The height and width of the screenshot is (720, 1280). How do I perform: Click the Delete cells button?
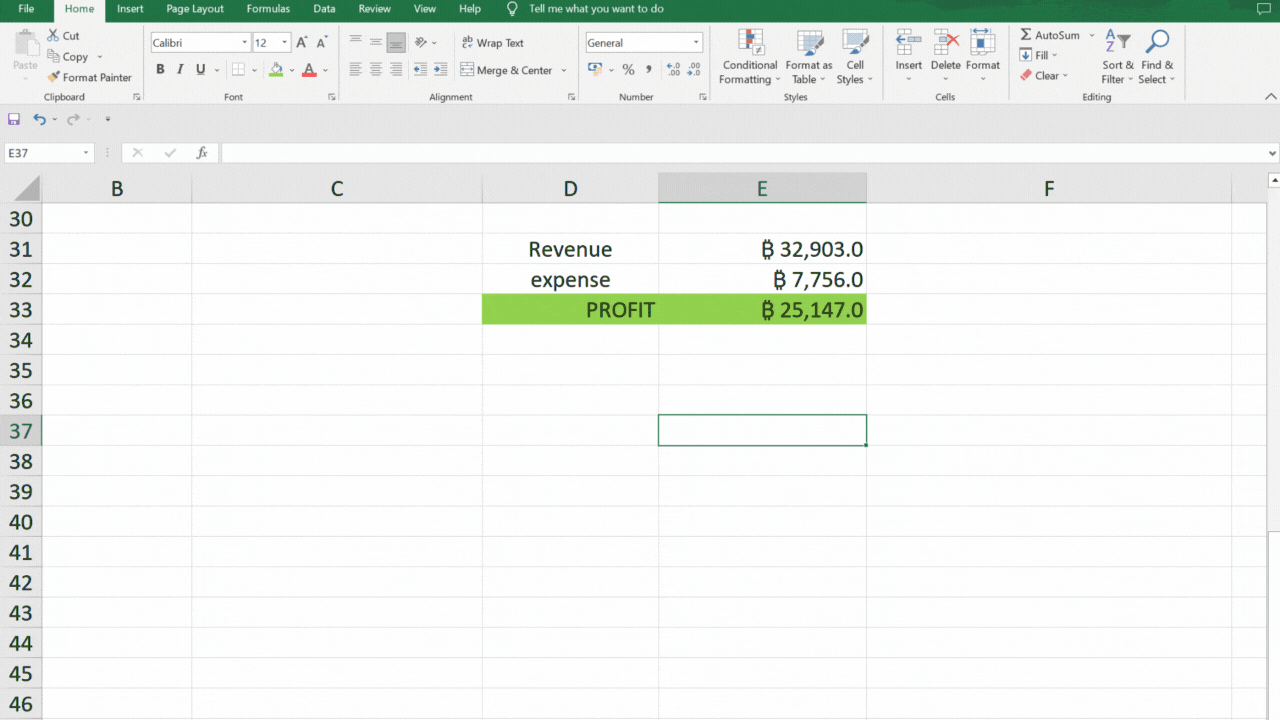(946, 57)
